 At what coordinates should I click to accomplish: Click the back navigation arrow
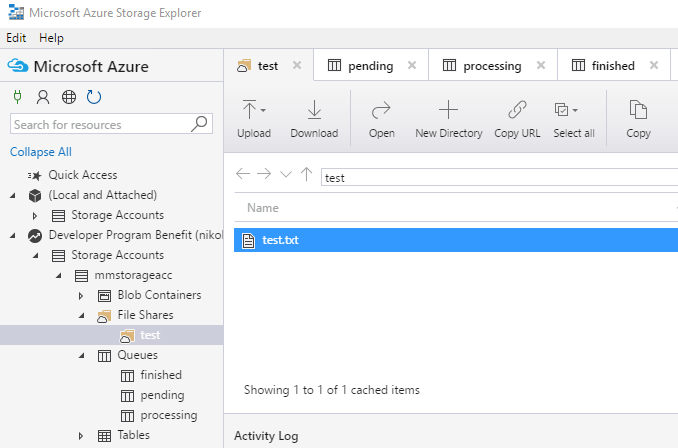(x=243, y=174)
